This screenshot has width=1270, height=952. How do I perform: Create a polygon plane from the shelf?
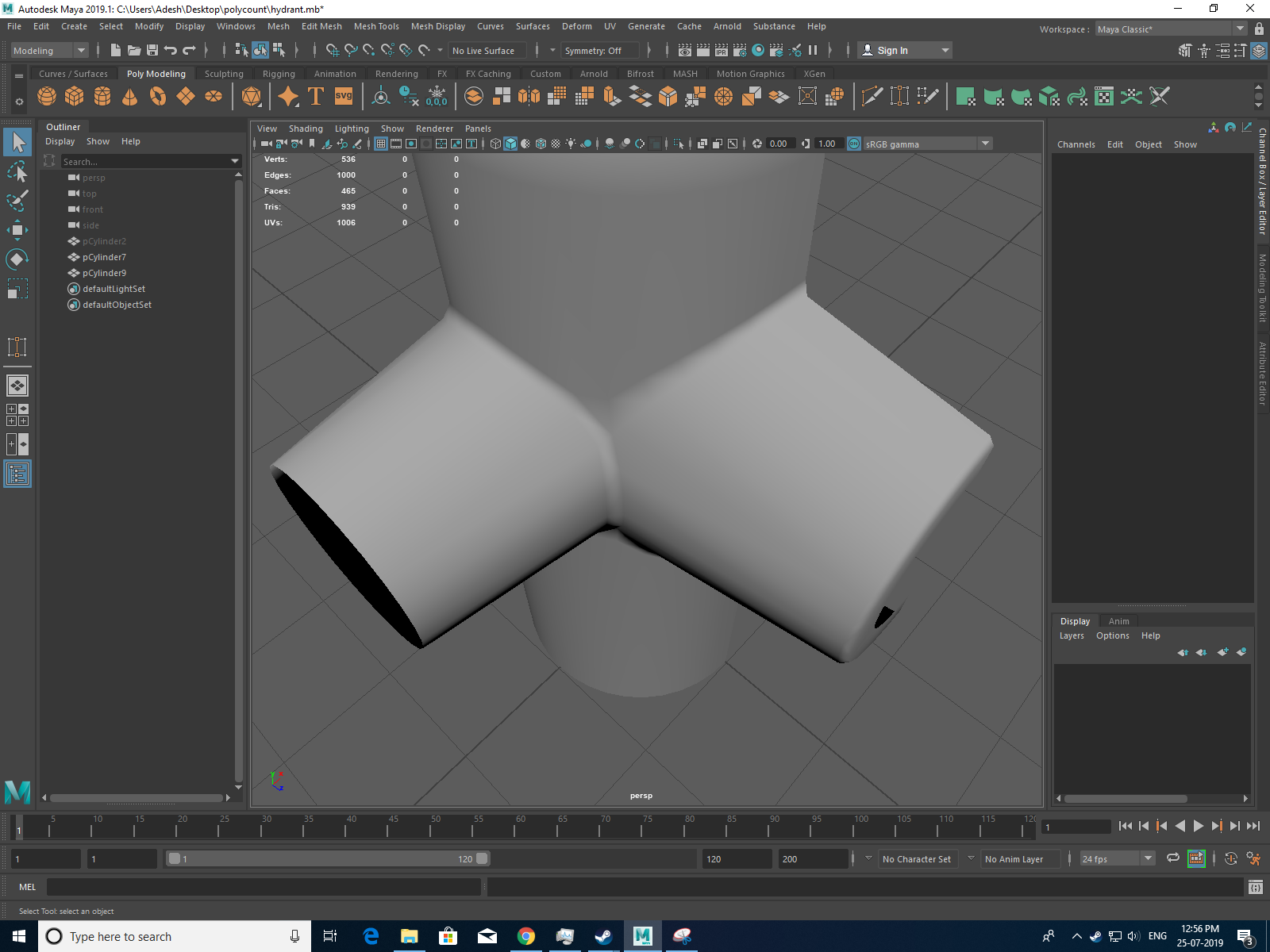186,97
